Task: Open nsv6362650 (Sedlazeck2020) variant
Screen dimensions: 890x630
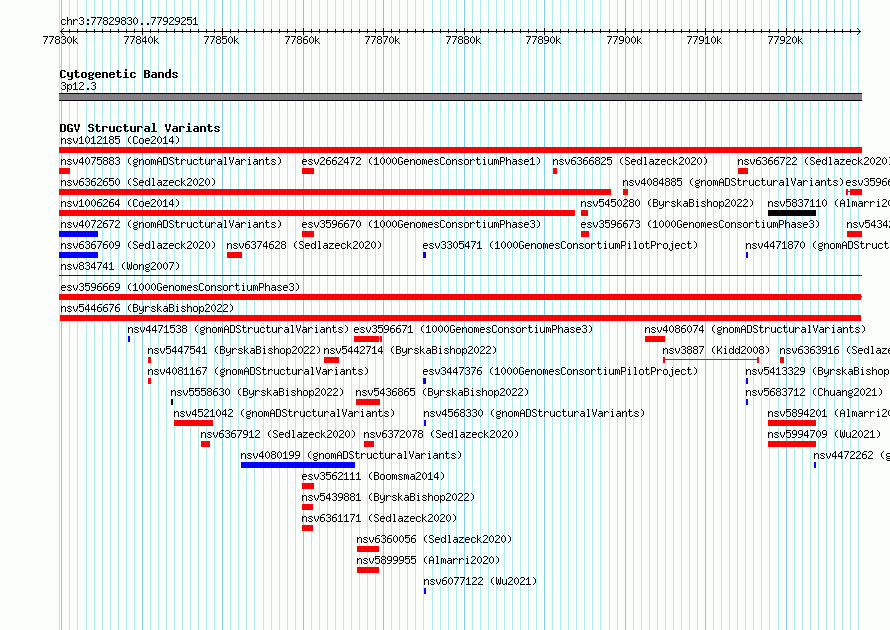Action: pyautogui.click(x=138, y=182)
